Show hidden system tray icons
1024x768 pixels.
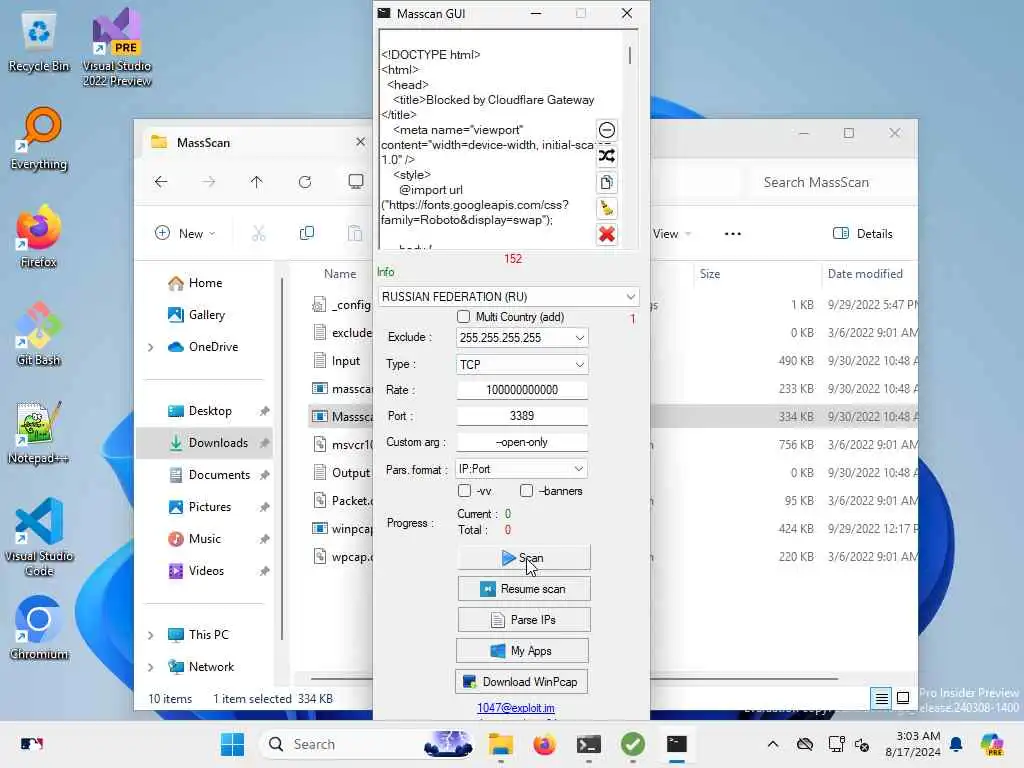coord(773,744)
